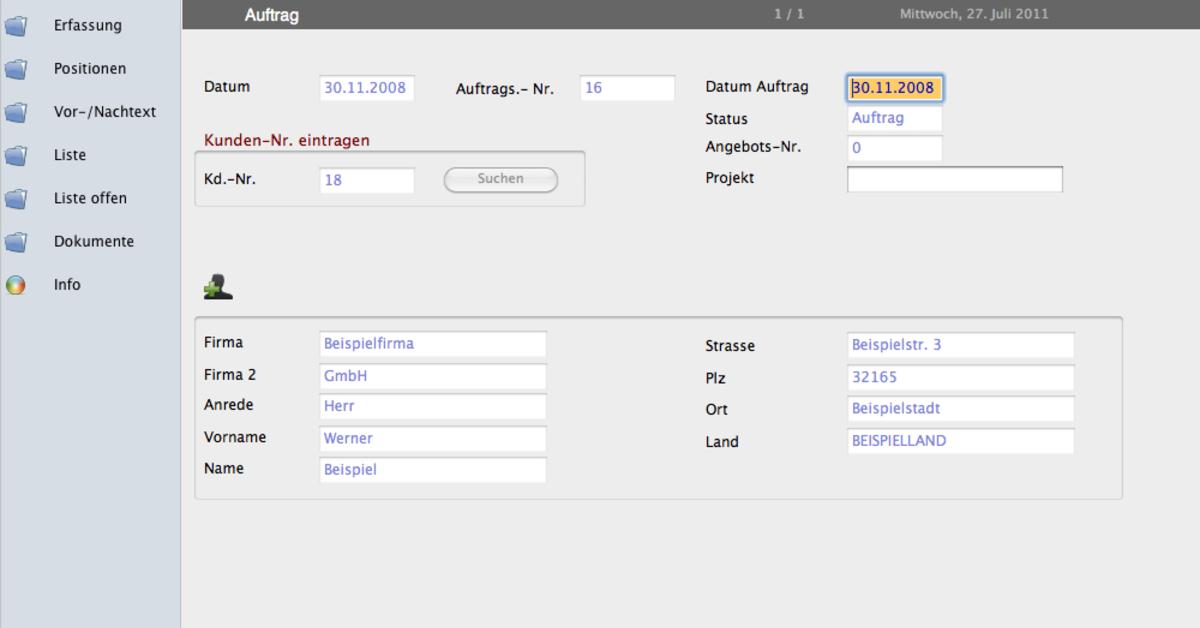This screenshot has height=628, width=1200.
Task: Click the folder icon beside Erfassung
Action: pyautogui.click(x=15, y=26)
